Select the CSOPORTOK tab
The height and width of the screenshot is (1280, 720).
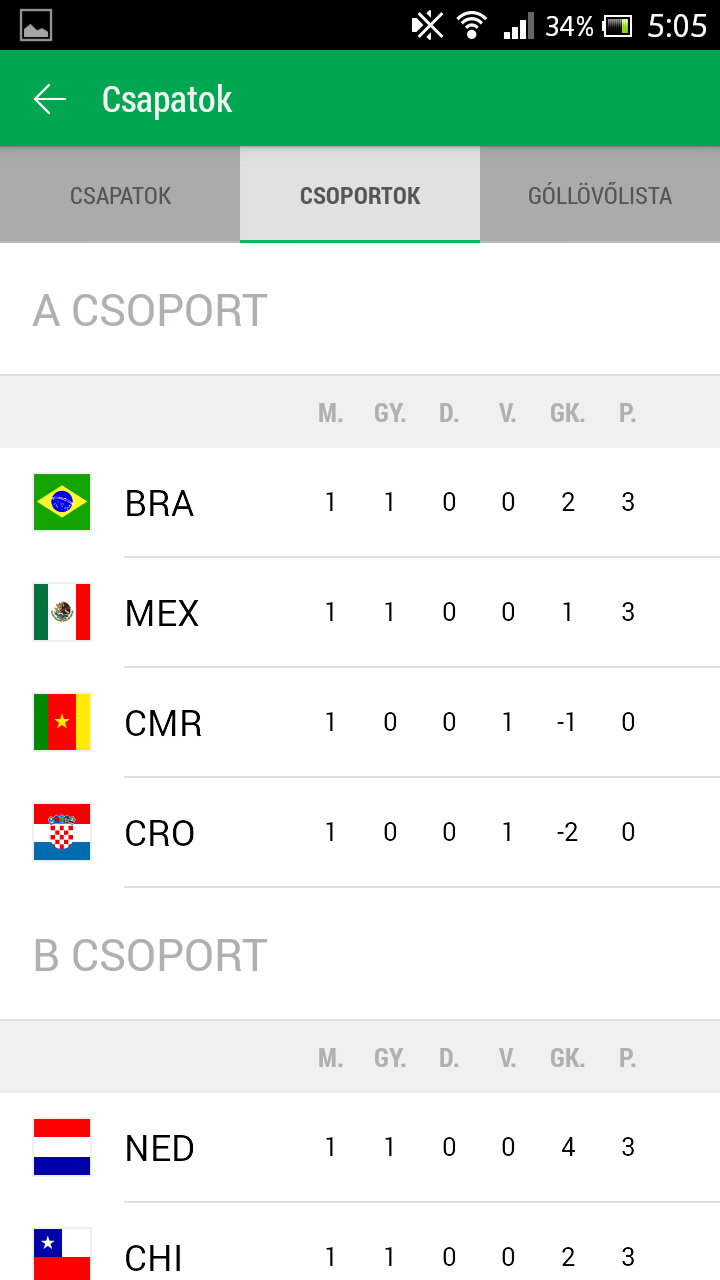[360, 195]
